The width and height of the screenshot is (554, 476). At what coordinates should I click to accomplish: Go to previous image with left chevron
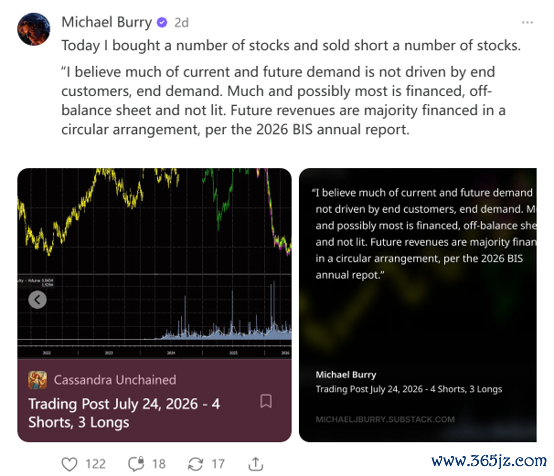[37, 300]
